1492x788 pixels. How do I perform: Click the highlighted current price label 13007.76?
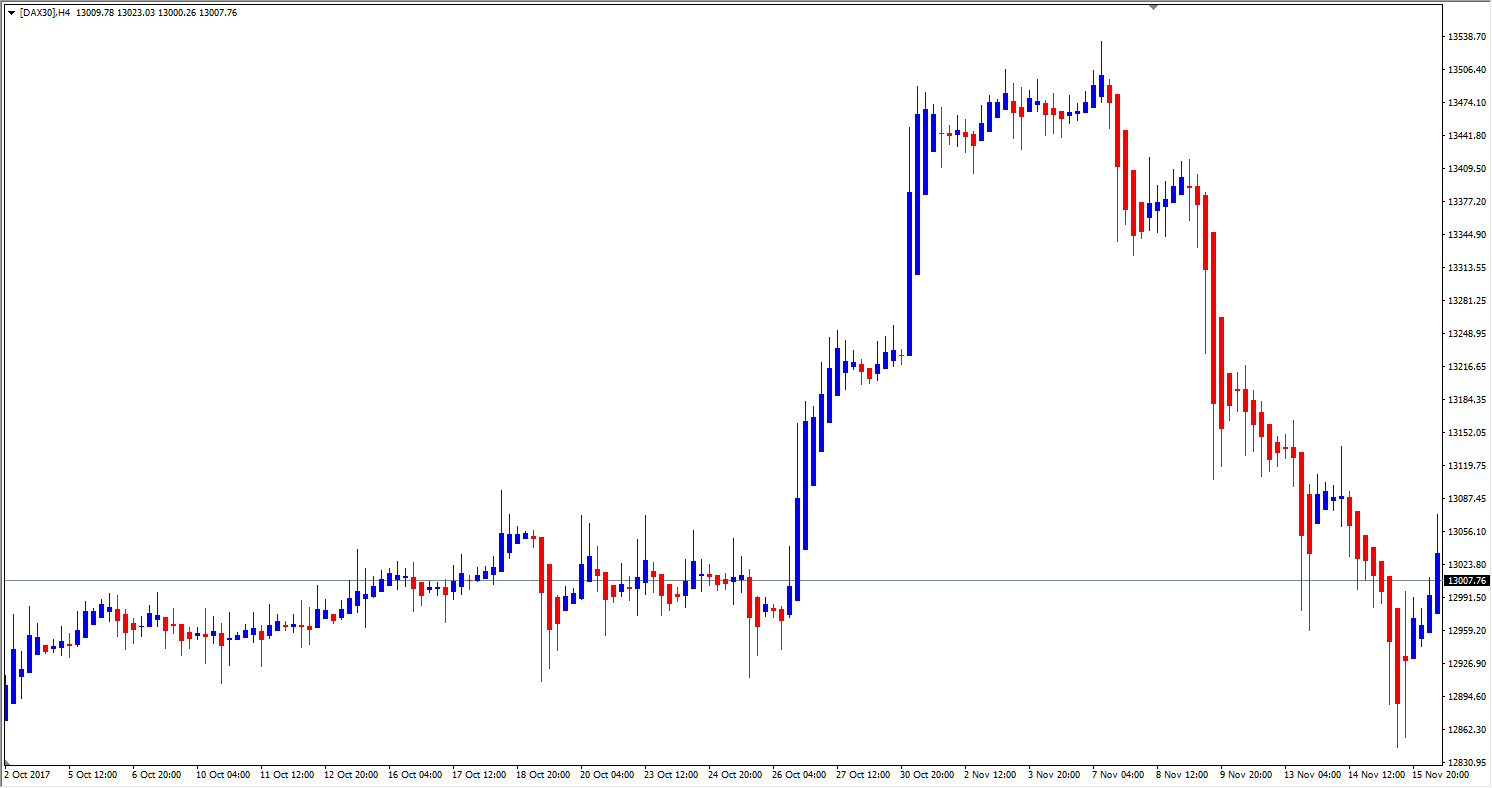tap(1467, 581)
